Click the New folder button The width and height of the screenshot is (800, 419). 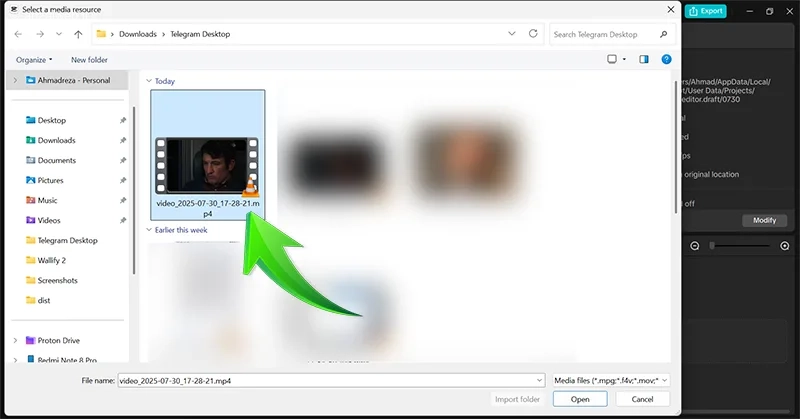[91, 60]
